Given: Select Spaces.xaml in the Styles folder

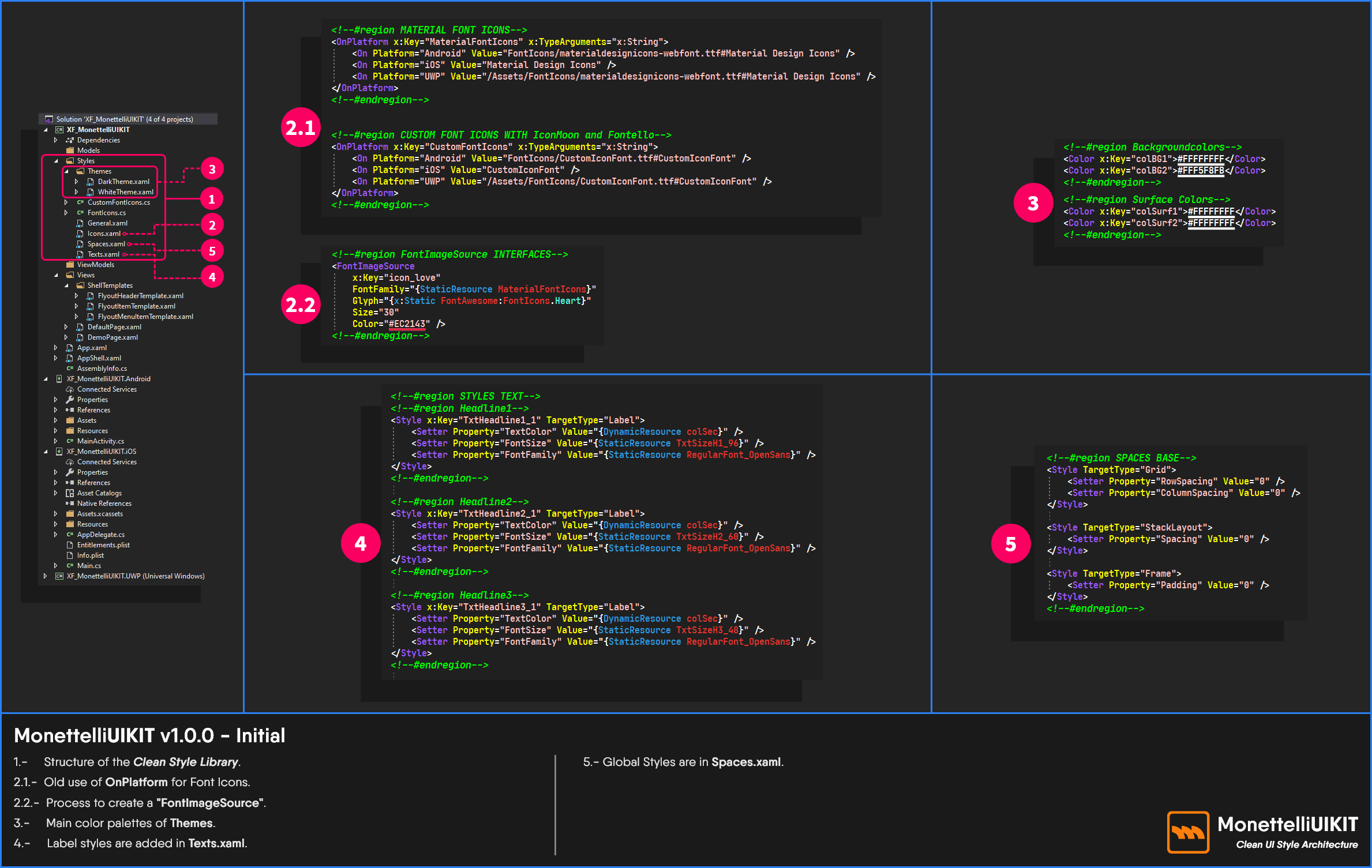Looking at the screenshot, I should click(106, 244).
